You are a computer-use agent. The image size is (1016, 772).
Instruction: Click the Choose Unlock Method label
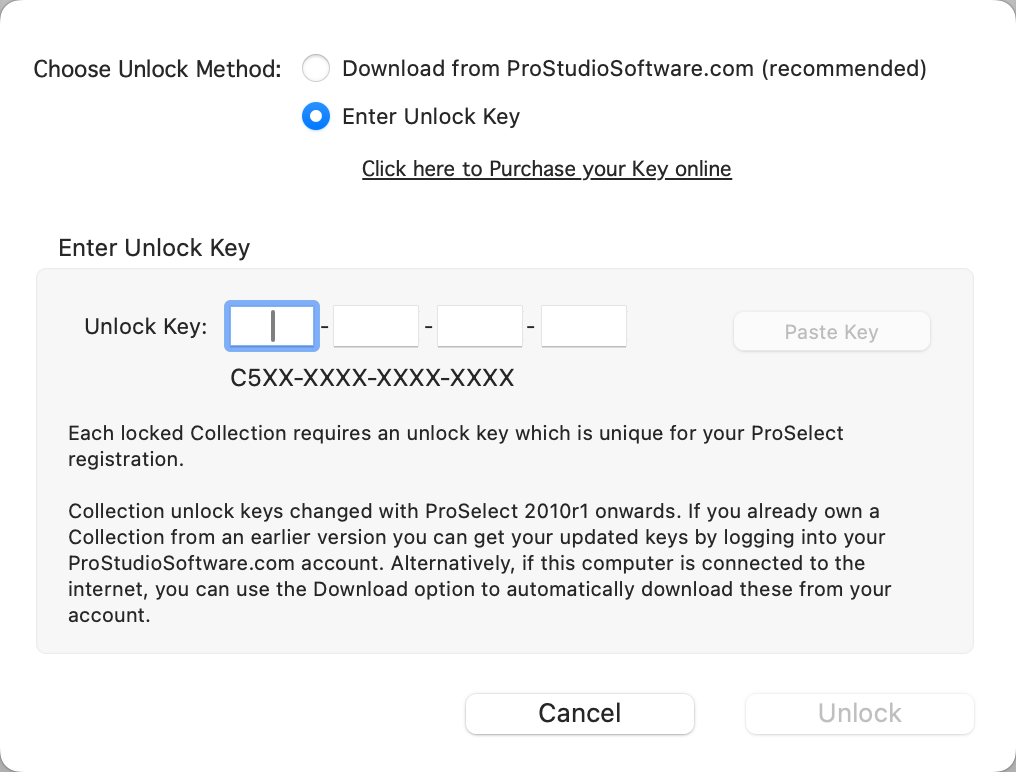tap(158, 69)
